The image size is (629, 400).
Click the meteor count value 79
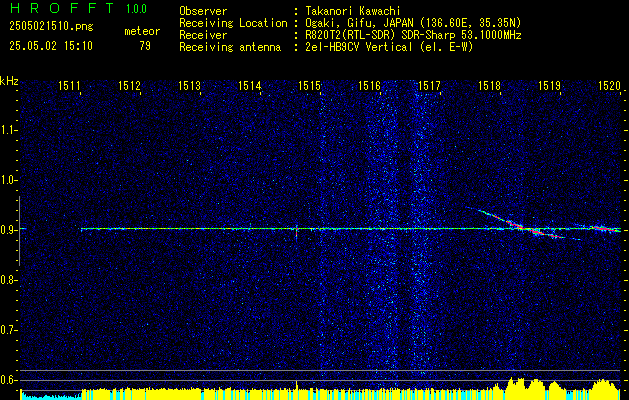145,46
